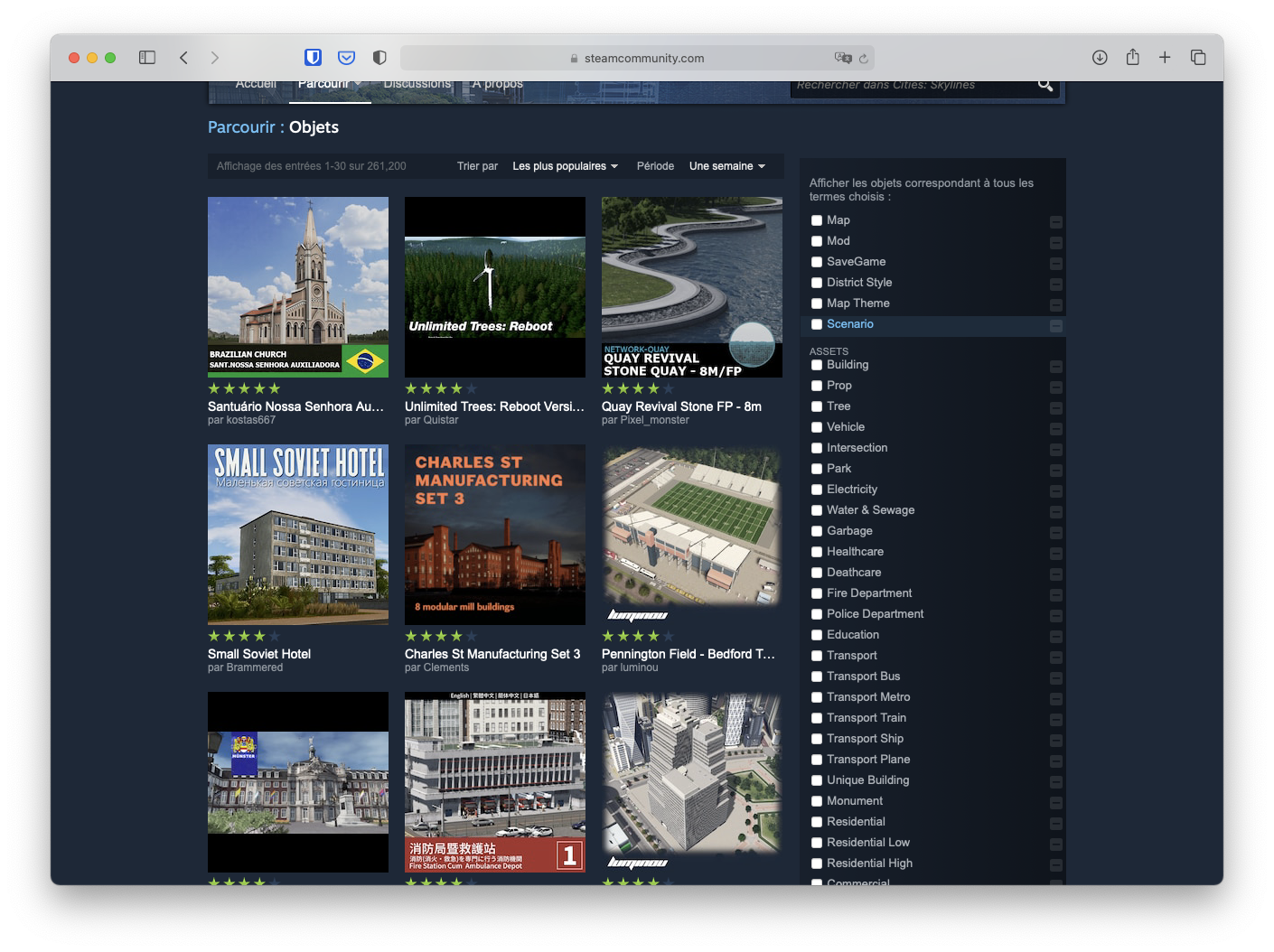Check the Tree asset checkbox
The width and height of the screenshot is (1274, 952).
coord(817,406)
